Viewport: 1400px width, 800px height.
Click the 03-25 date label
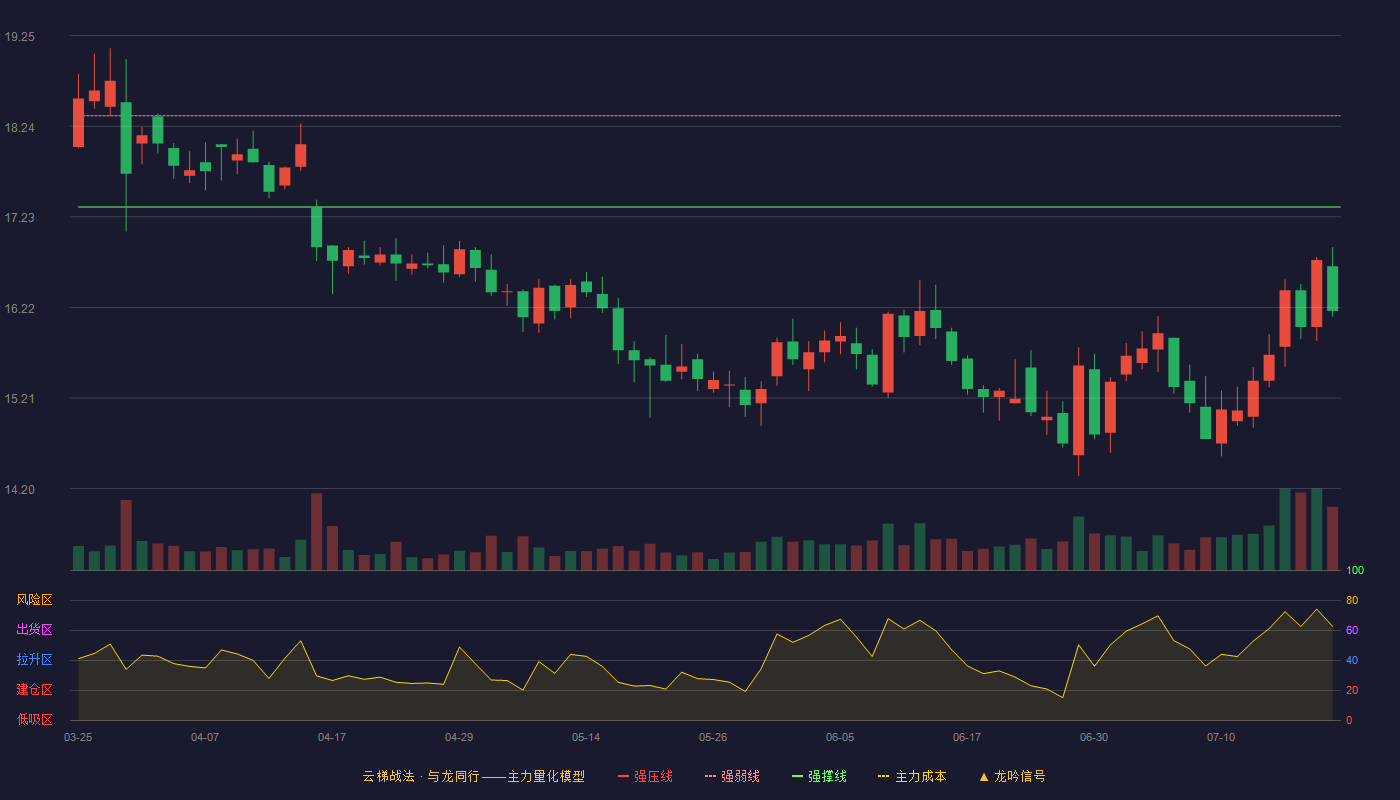pyautogui.click(x=78, y=737)
